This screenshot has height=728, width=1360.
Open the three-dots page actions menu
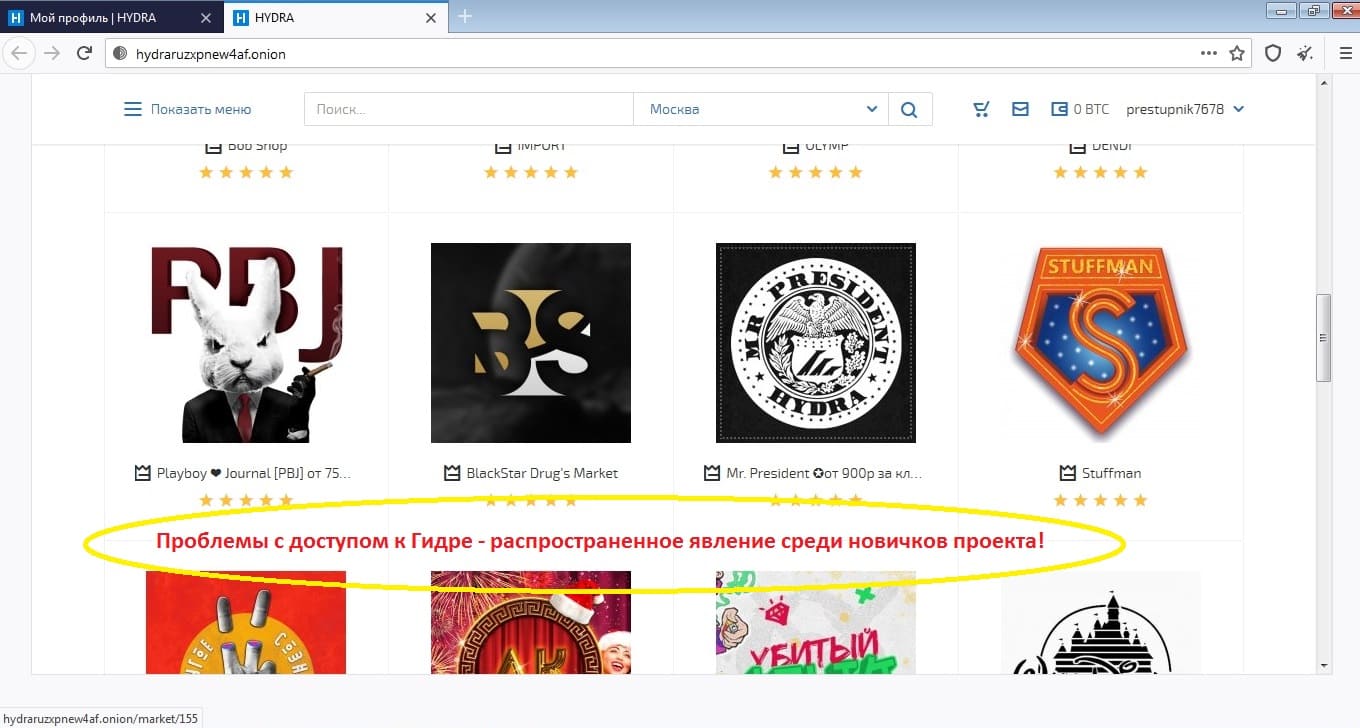[x=1209, y=54]
